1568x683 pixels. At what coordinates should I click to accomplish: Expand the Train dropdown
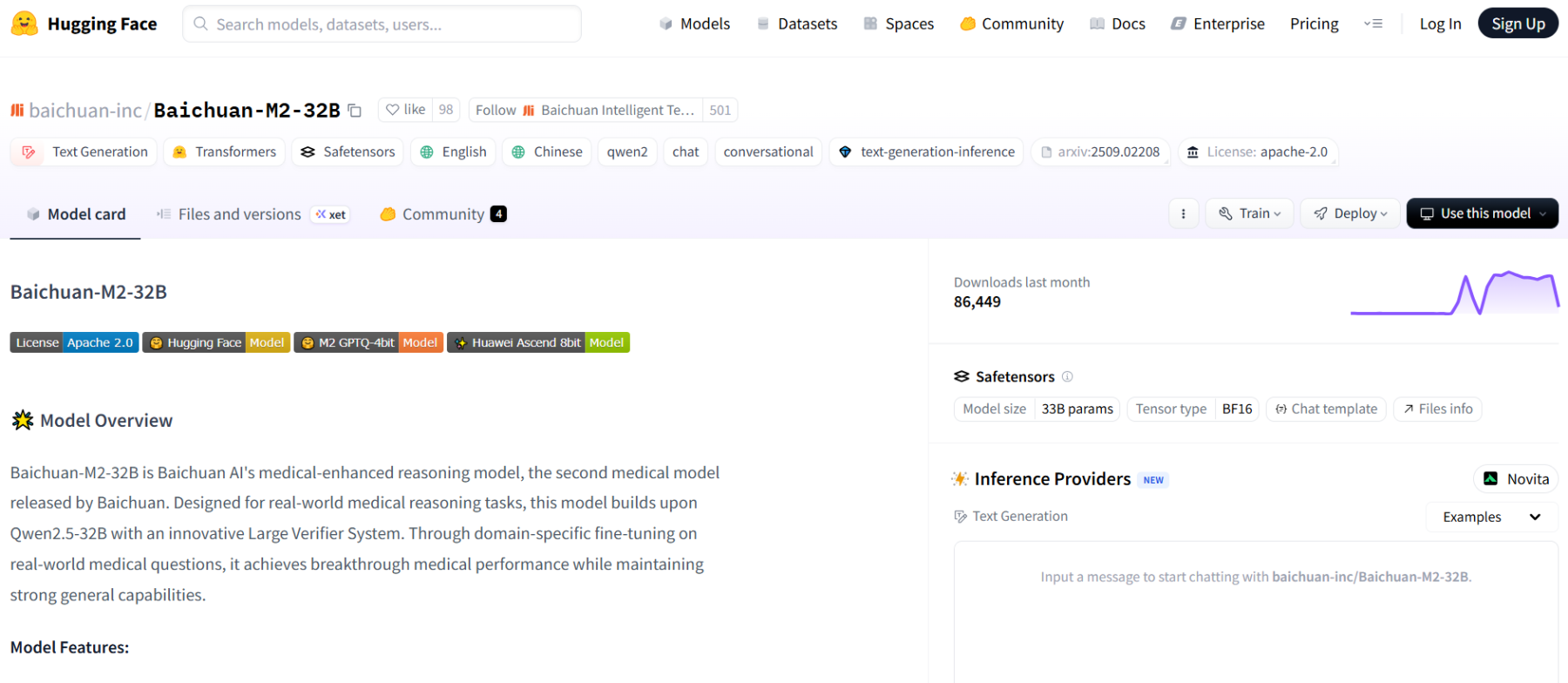[x=1249, y=213]
